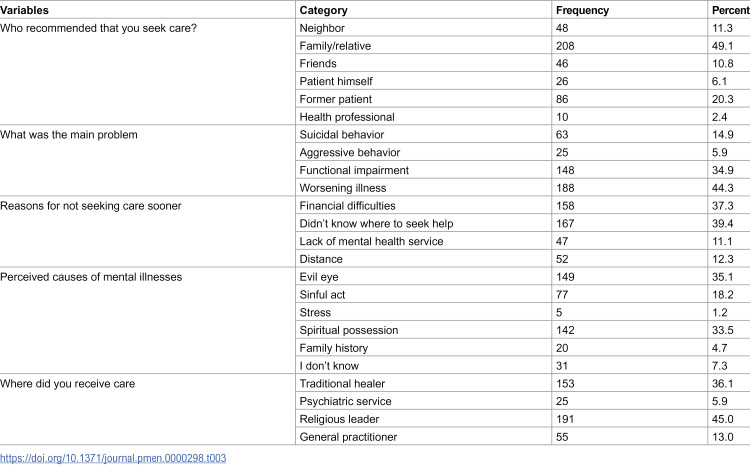
Task: Click 'Where did you receive care' variable
Action: click(67, 384)
